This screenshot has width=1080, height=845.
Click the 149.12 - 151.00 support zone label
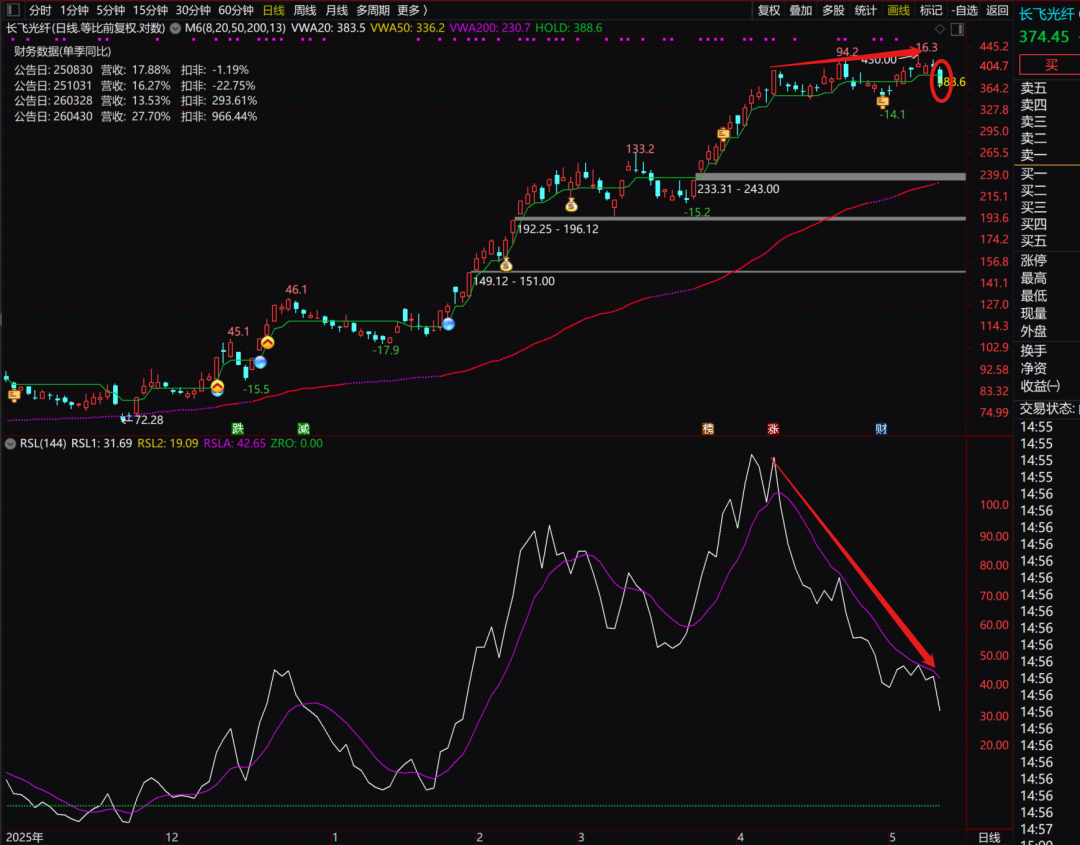click(514, 281)
